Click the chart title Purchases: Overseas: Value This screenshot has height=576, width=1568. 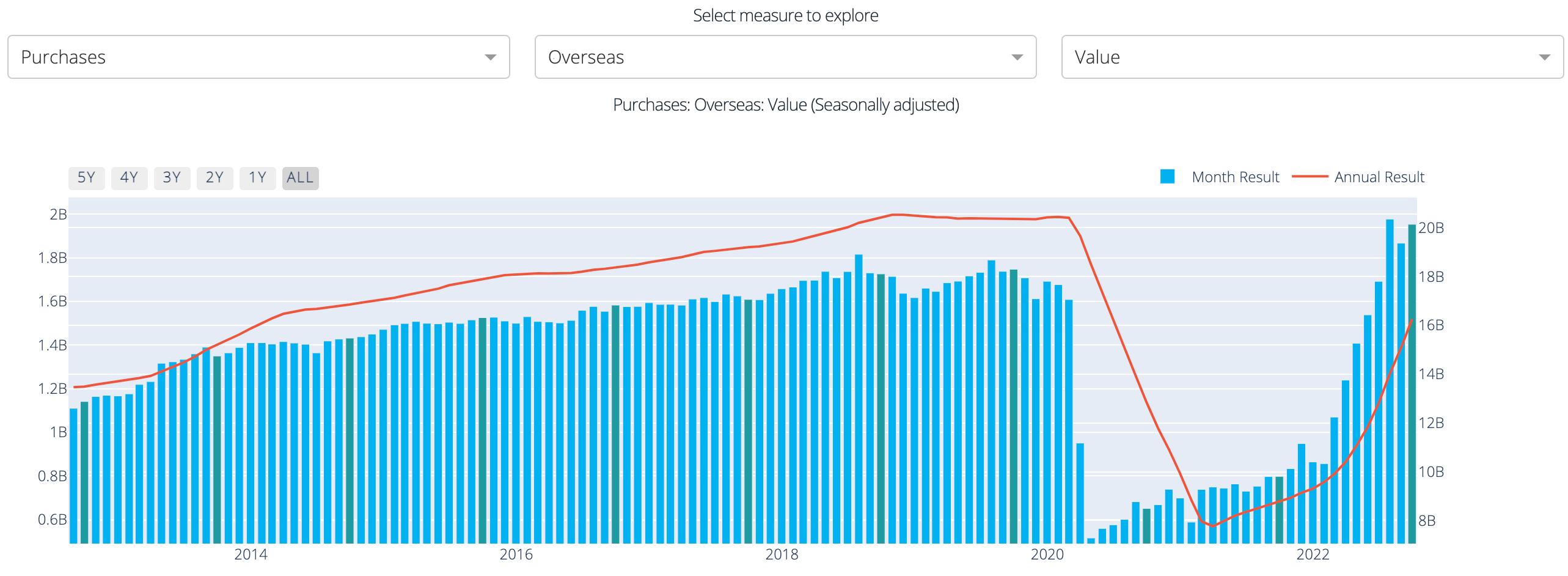786,105
